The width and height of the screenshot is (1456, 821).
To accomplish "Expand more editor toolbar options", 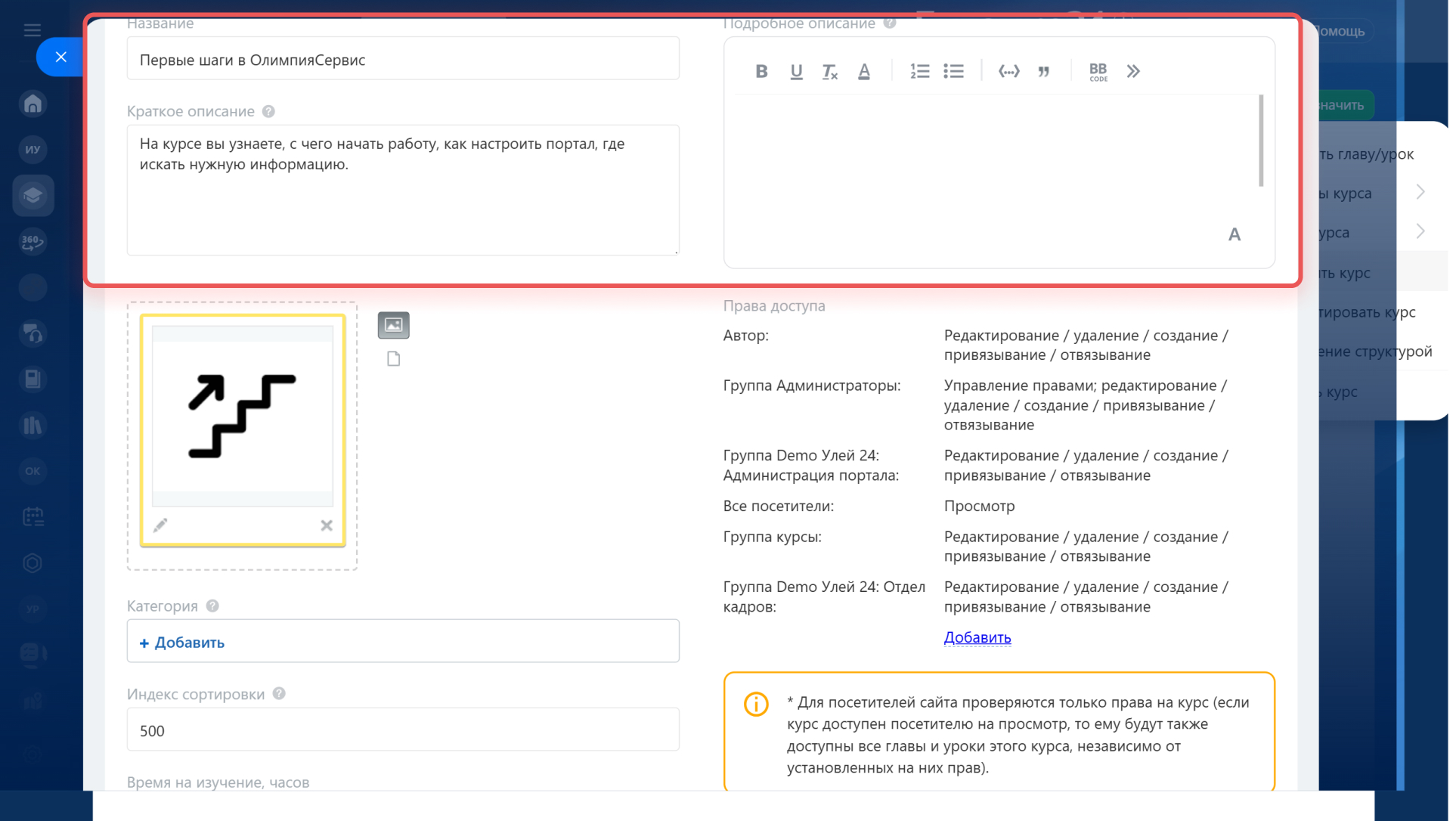I will (x=1132, y=71).
